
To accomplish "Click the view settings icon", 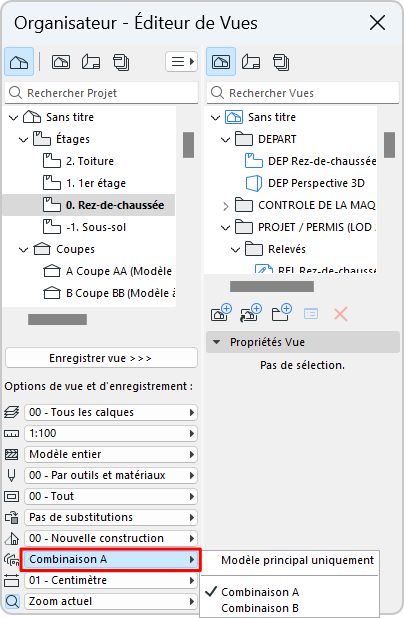I will (x=311, y=314).
